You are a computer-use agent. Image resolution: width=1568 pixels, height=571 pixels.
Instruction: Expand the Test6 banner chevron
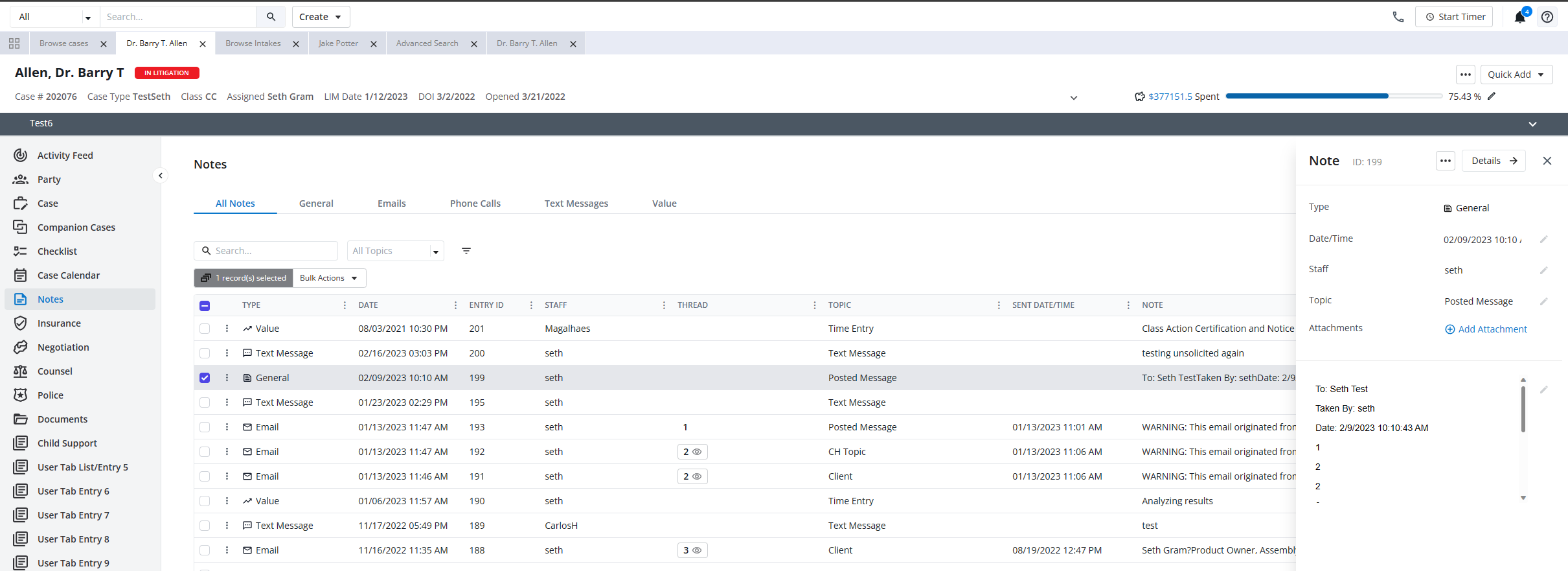coord(1532,124)
